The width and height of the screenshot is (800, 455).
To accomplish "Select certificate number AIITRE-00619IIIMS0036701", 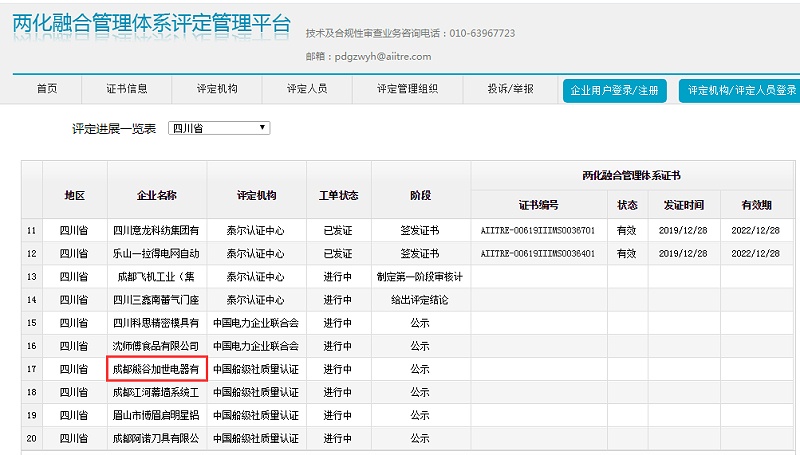I will (538, 230).
